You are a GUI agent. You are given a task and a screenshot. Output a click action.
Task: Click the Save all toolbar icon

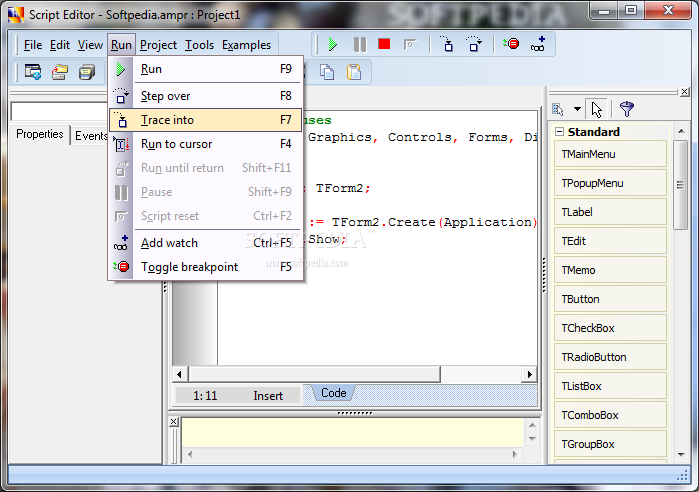(x=87, y=72)
